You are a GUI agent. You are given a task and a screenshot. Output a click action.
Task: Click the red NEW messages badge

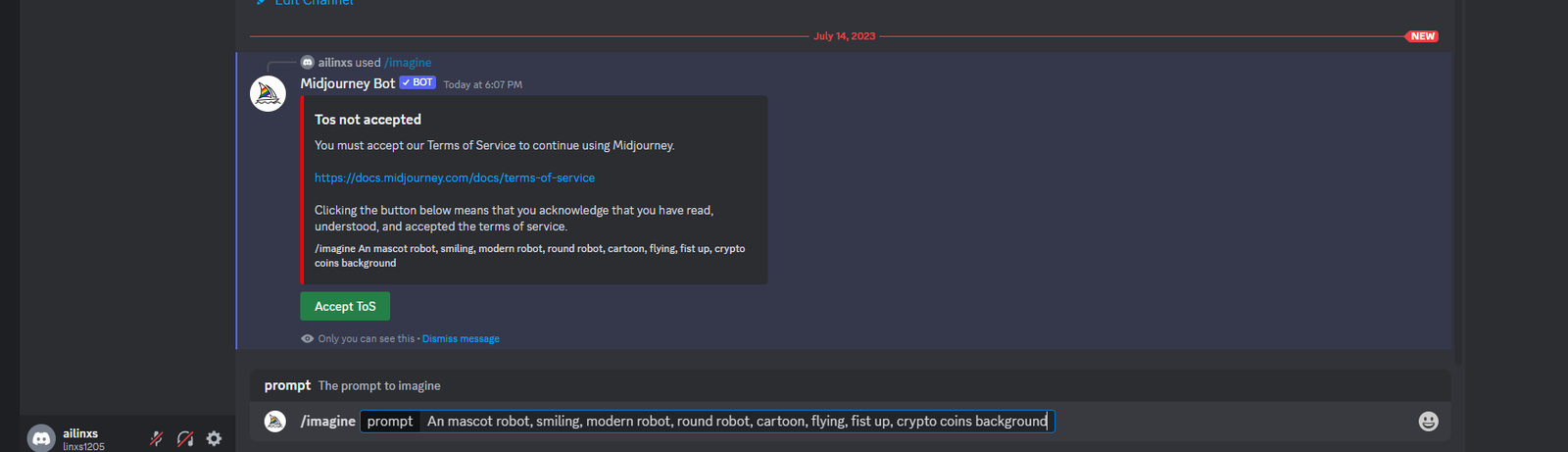pos(1422,36)
